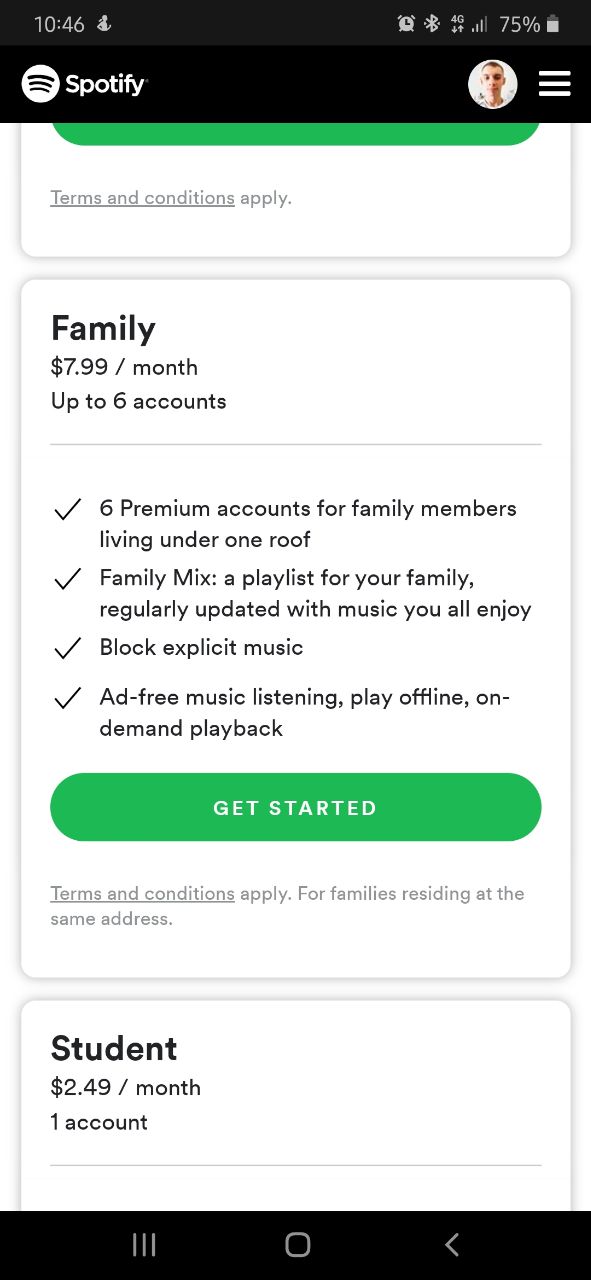591x1280 pixels.
Task: Tap the Android home button
Action: tap(297, 1244)
